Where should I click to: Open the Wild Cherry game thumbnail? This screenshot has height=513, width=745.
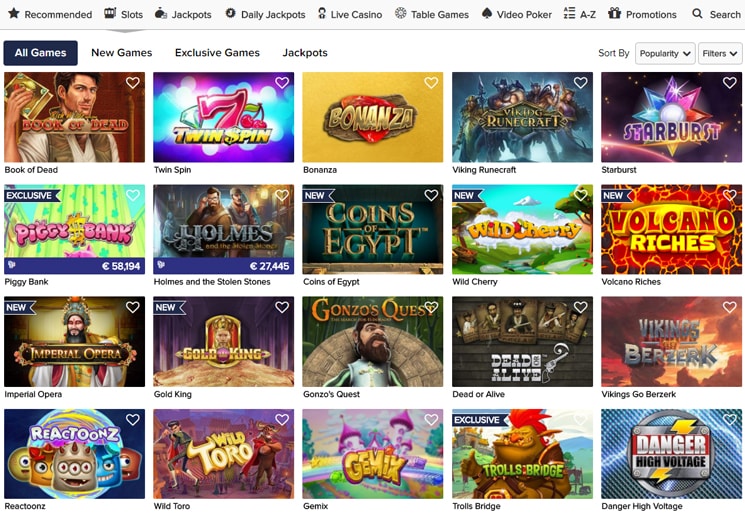pyautogui.click(x=522, y=229)
